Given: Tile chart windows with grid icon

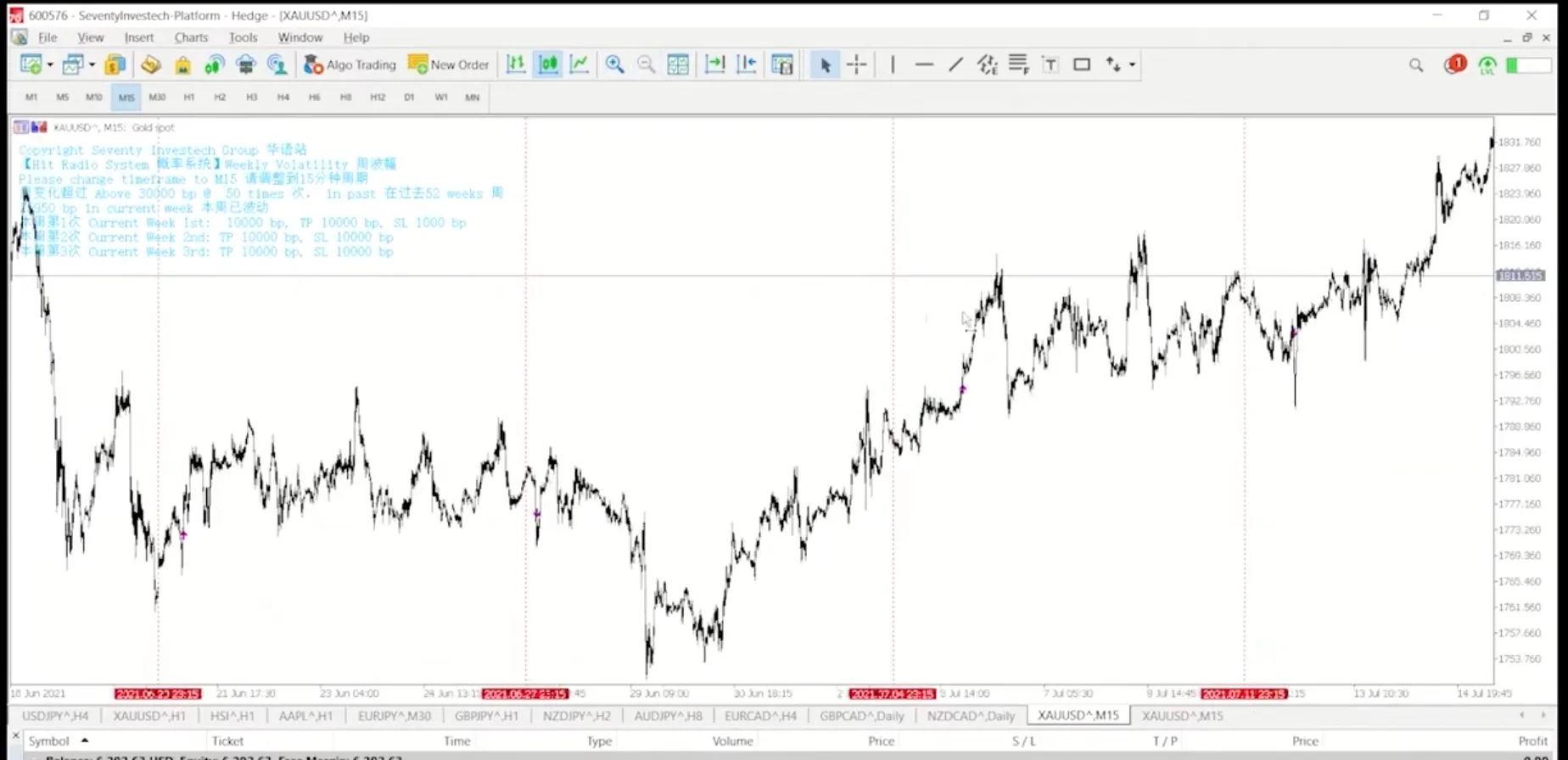Looking at the screenshot, I should (678, 64).
